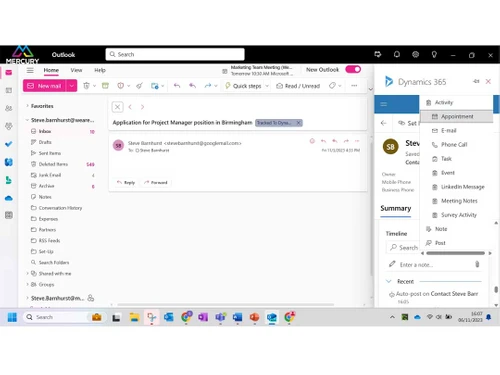Collapse the Steve.barnhurst@weare account
This screenshot has height=375, width=500.
click(x=27, y=120)
